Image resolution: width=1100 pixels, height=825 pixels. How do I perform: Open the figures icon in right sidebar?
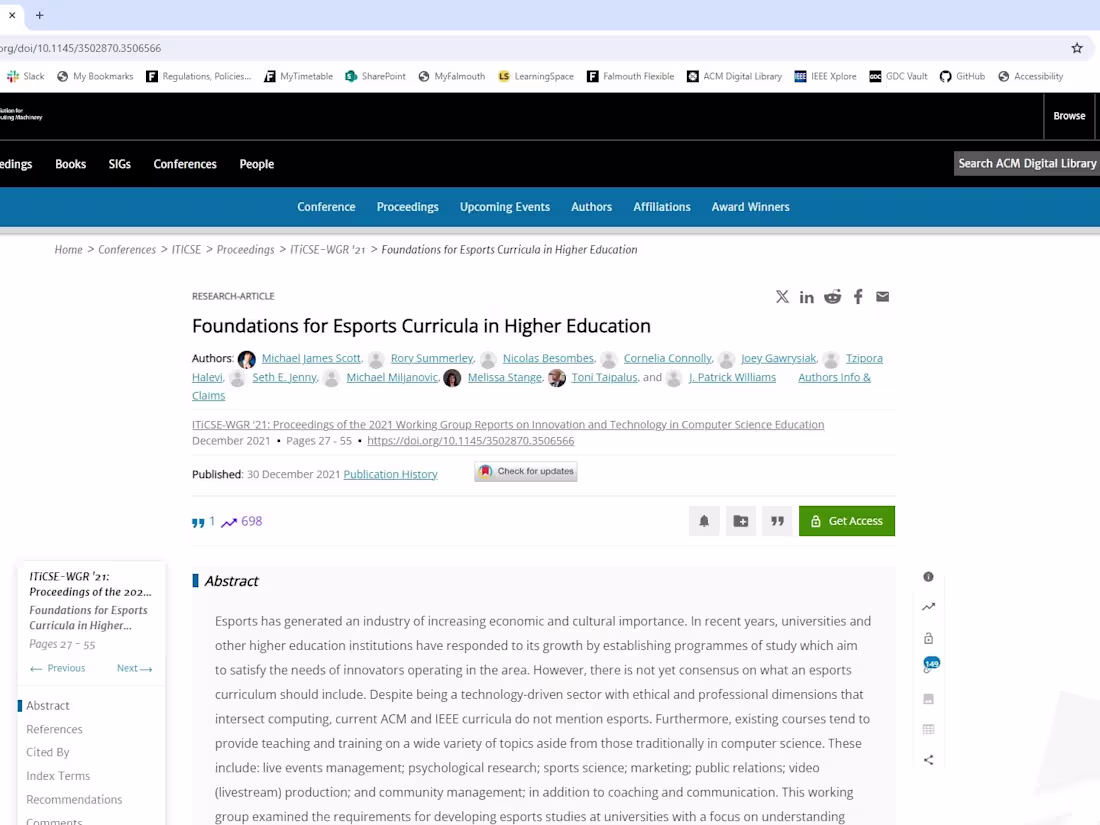(928, 698)
